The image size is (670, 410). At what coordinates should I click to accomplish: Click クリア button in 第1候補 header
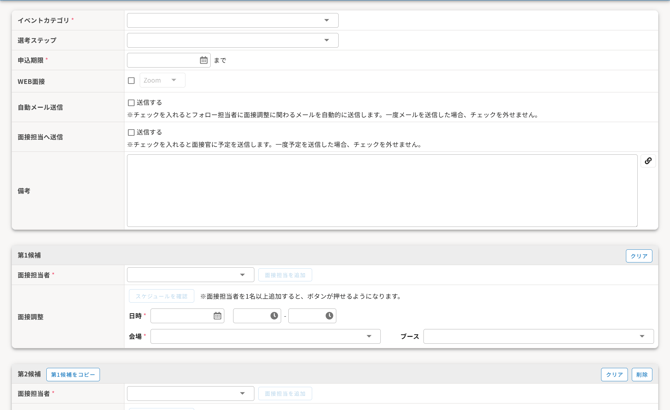click(639, 256)
